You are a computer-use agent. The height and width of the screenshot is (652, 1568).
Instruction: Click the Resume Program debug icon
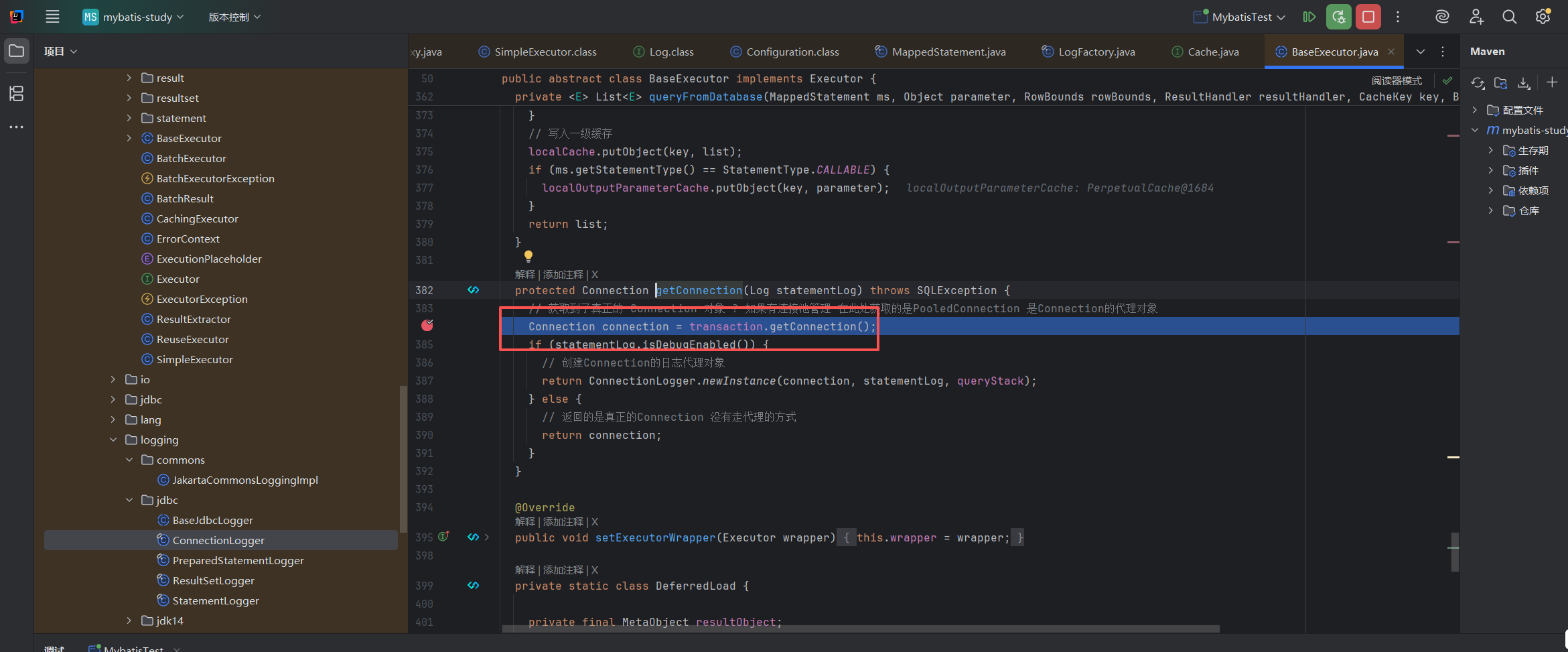[x=1309, y=17]
